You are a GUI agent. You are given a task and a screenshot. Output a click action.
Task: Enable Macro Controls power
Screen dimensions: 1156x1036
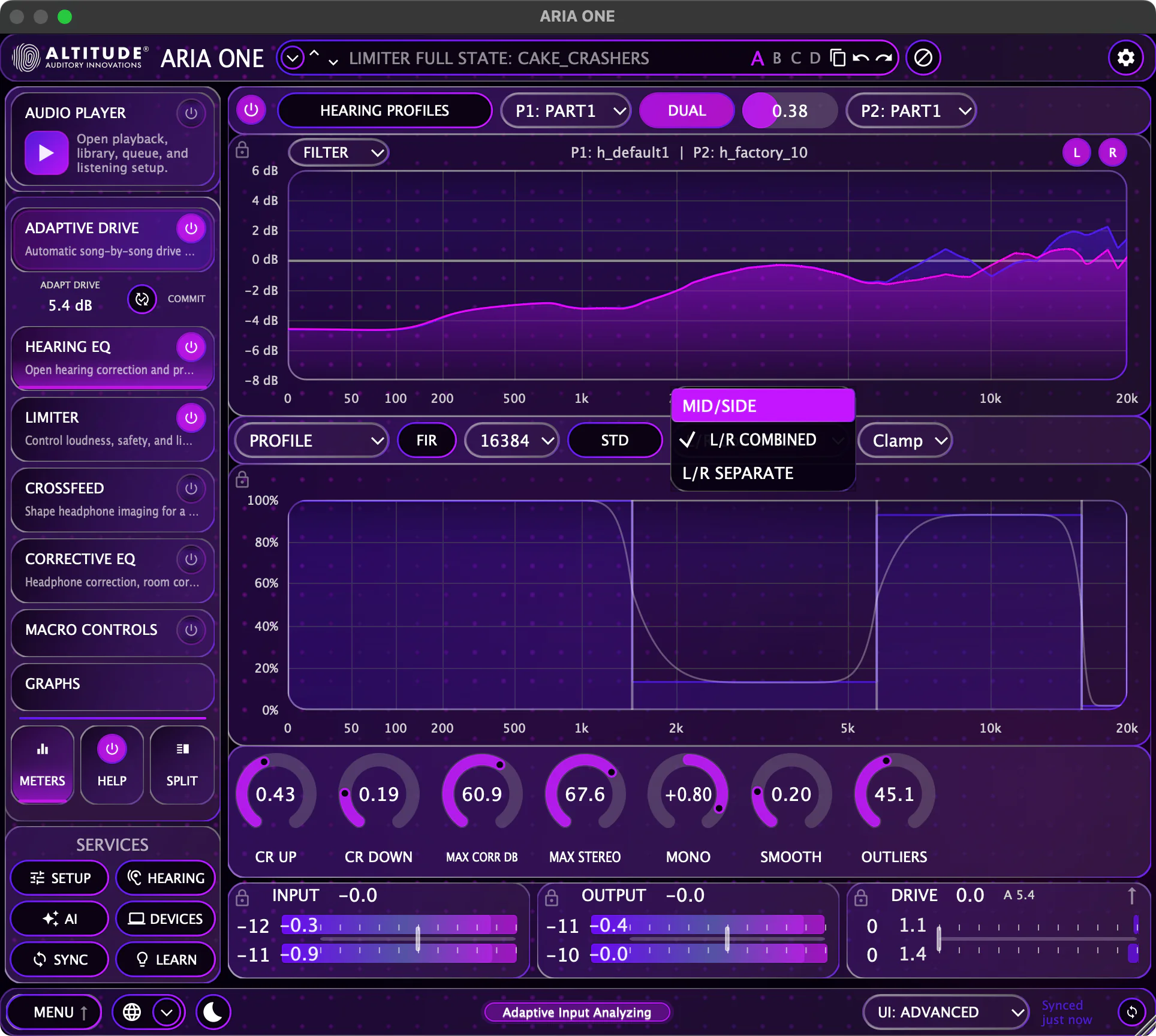point(191,630)
